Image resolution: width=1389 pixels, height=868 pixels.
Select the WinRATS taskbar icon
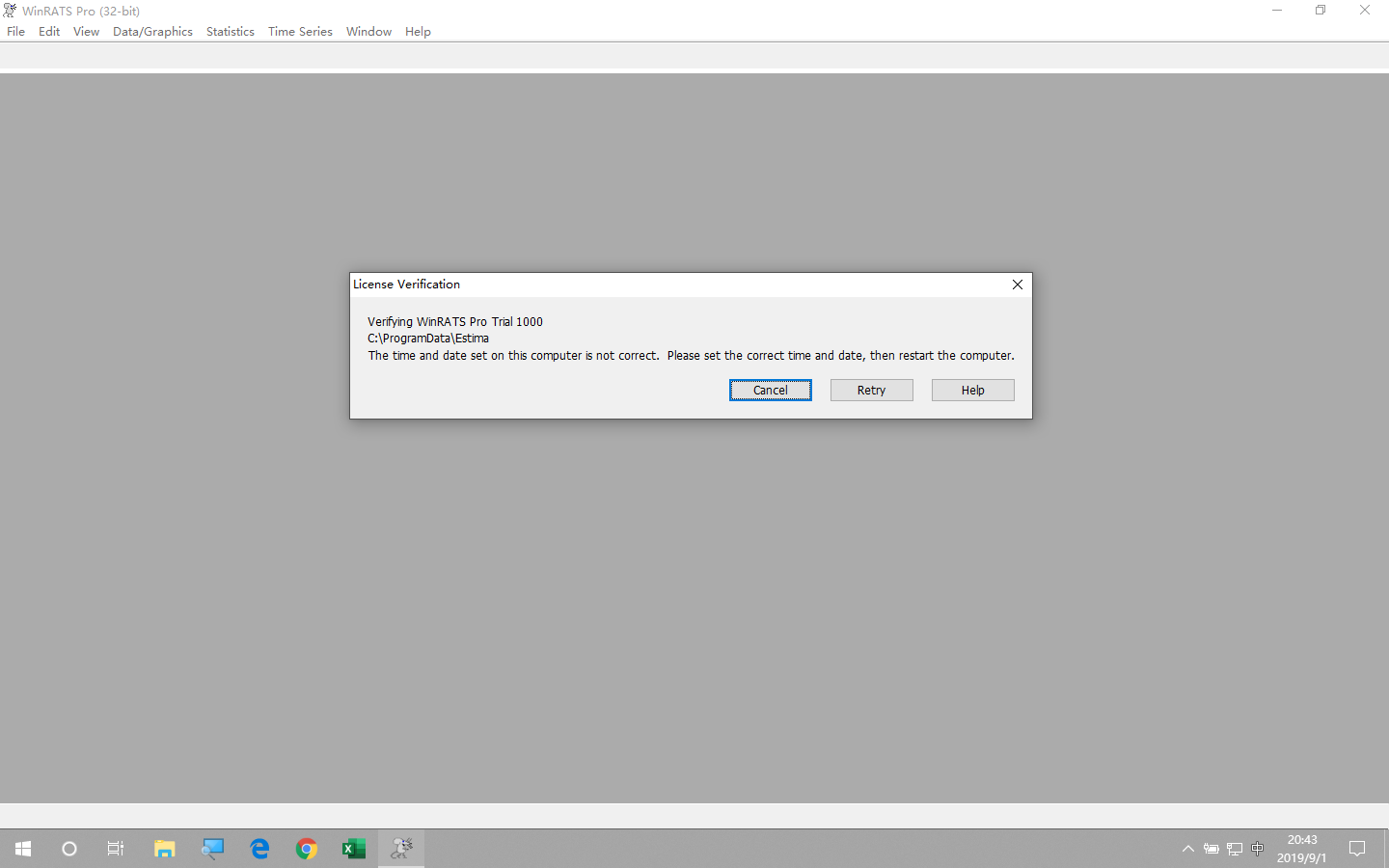click(x=401, y=849)
